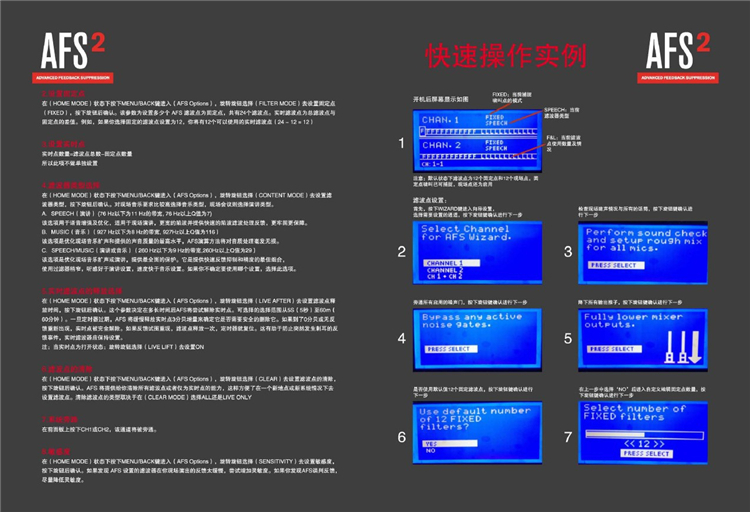Click 'Use default number of 12 FIXED filters?' text

(x=475, y=419)
